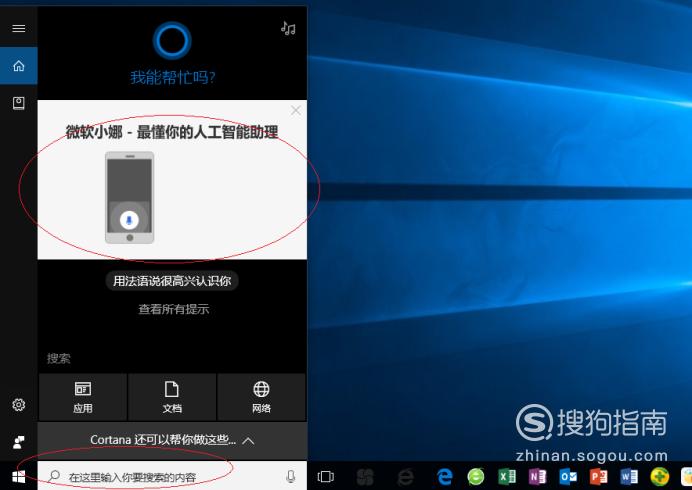Open the Windows Start button
Screen dimensions: 692x490
coord(19,476)
